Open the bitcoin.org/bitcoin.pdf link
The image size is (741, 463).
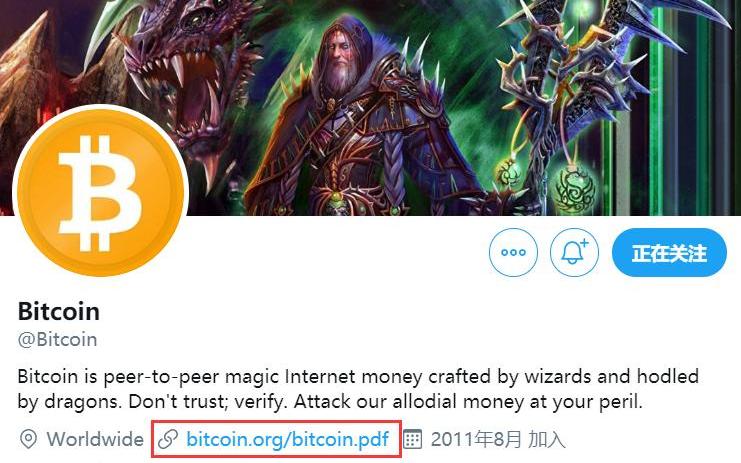tap(287, 439)
